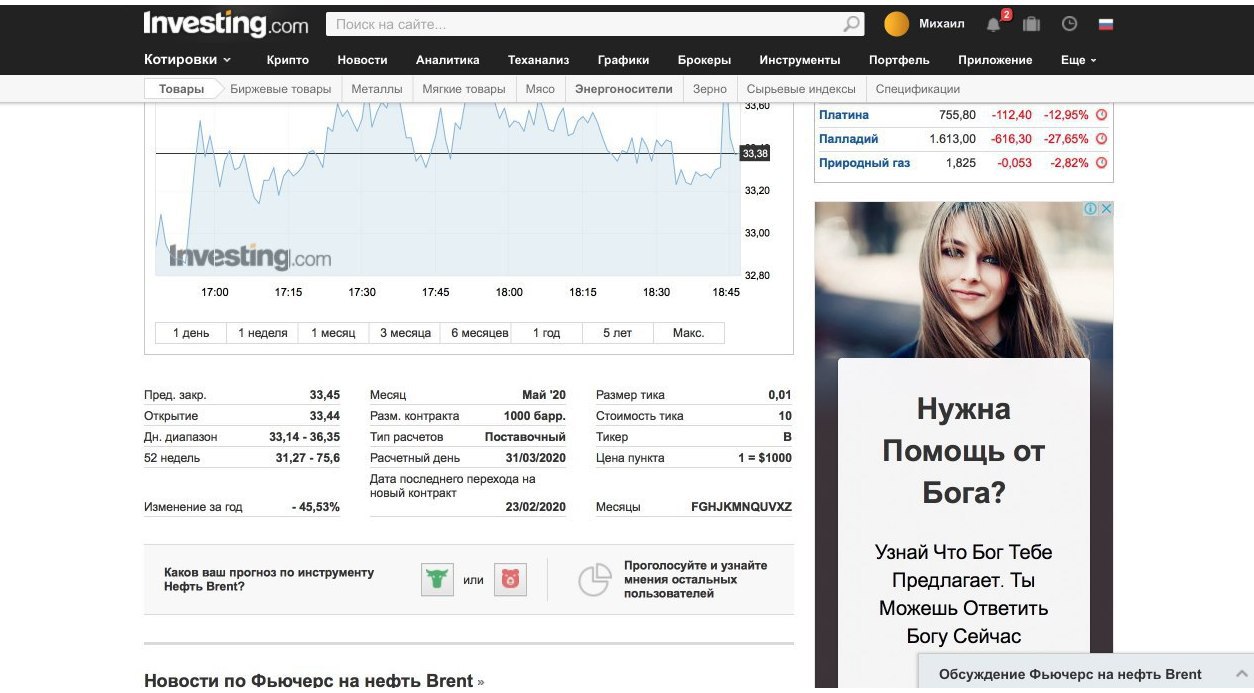Set chart range to 1 день
Image resolution: width=1254 pixels, height=693 pixels.
[x=191, y=333]
